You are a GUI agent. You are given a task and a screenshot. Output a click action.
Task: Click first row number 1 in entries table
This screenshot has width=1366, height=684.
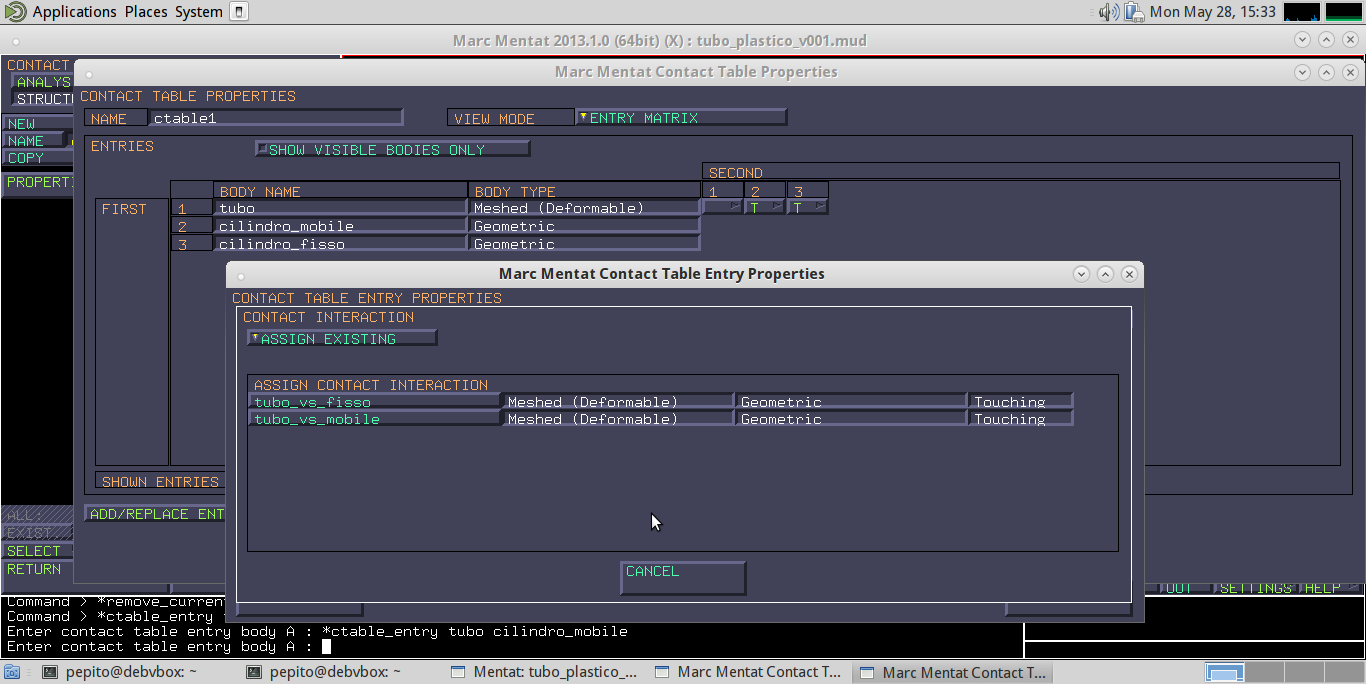click(x=191, y=208)
